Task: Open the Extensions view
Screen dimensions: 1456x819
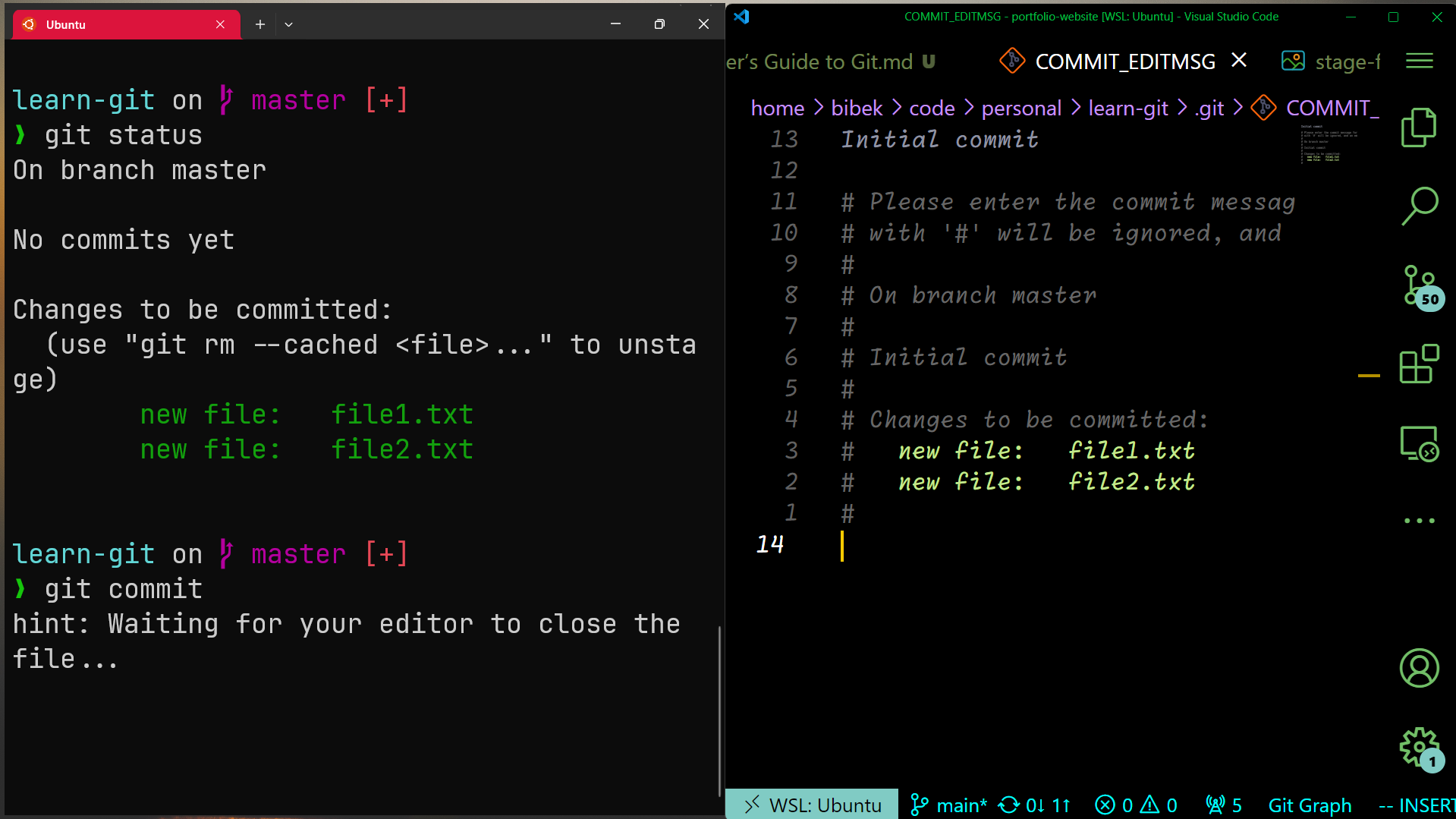Action: (1419, 365)
